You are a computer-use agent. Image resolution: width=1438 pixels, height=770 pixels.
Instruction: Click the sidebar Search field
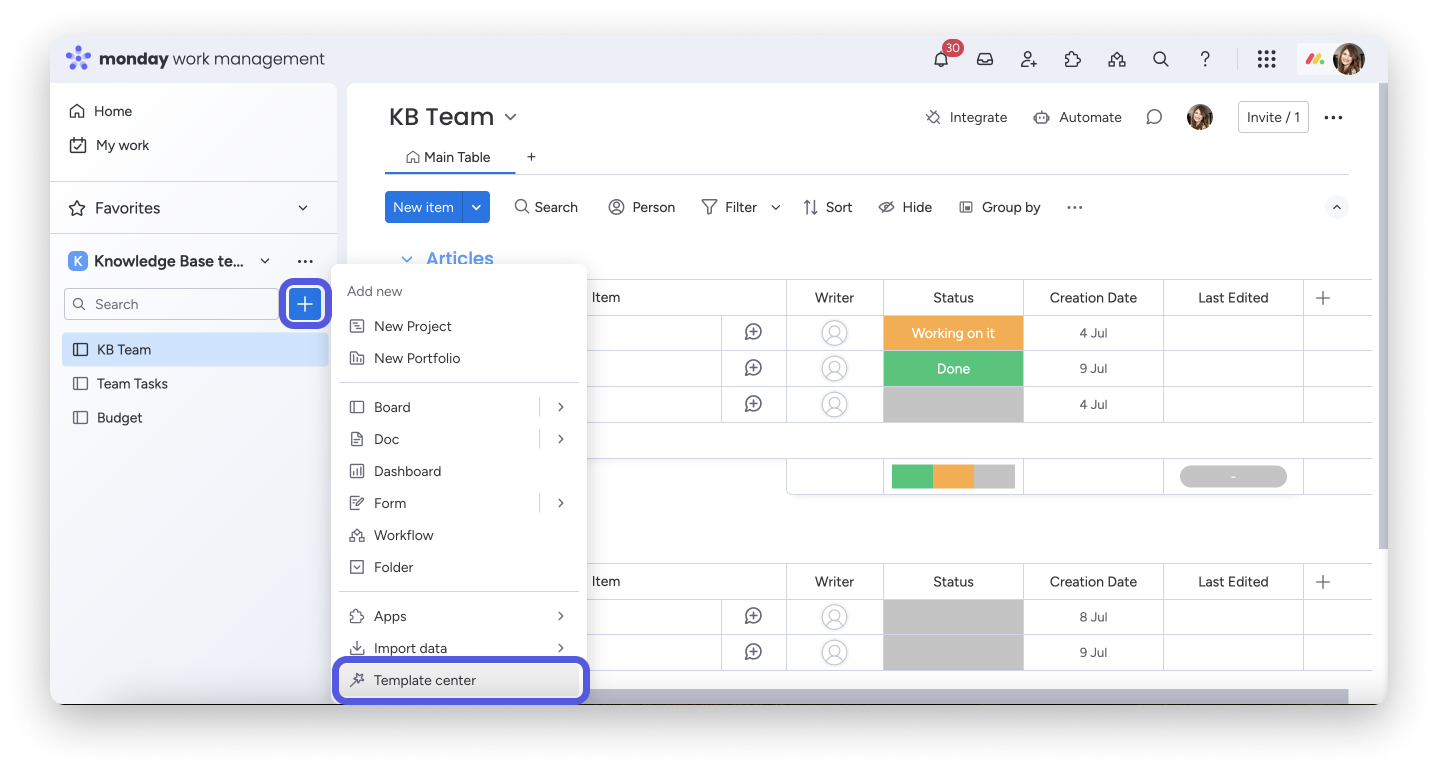[x=170, y=304]
